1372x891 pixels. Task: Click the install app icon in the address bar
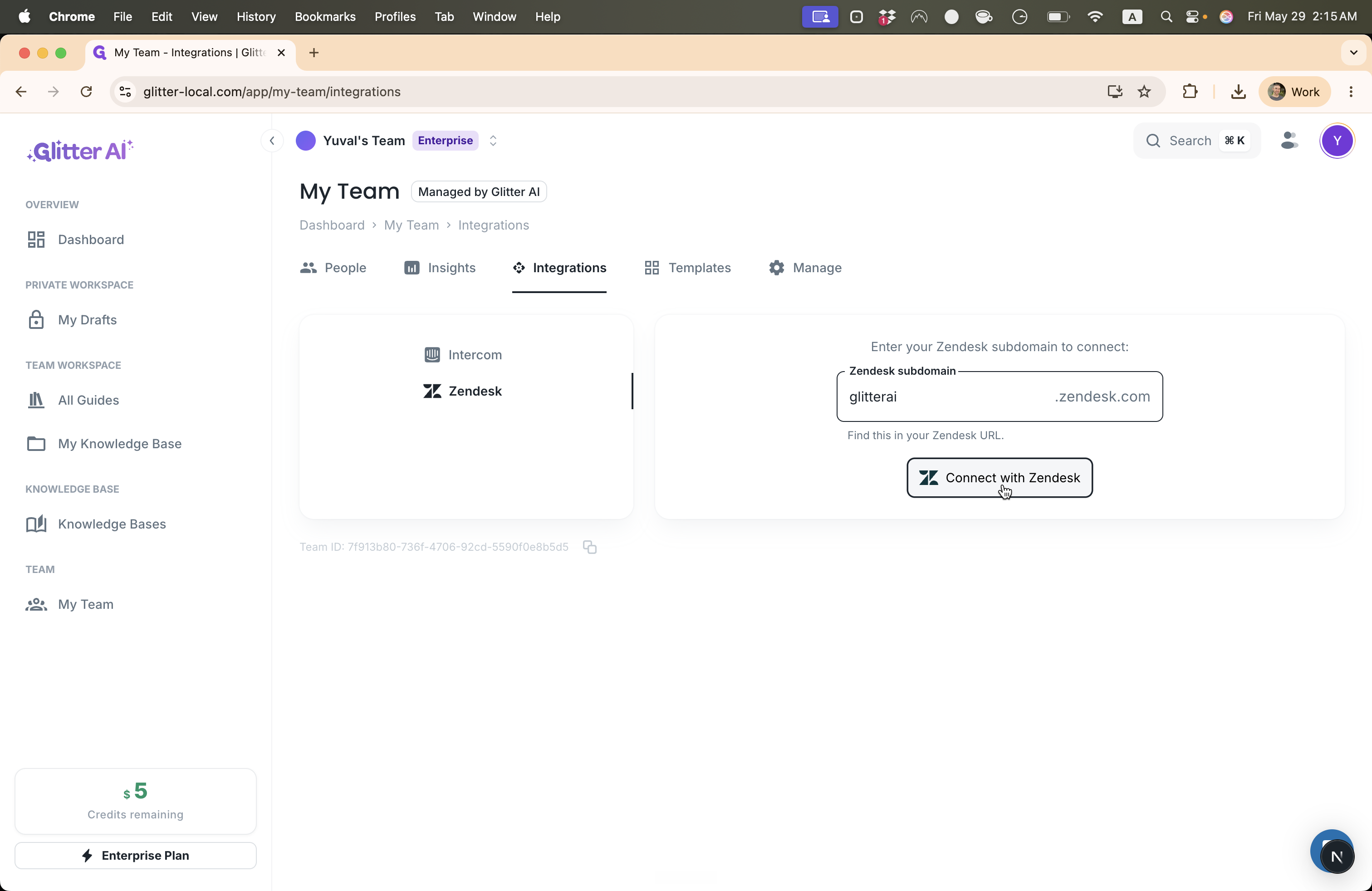(1115, 92)
